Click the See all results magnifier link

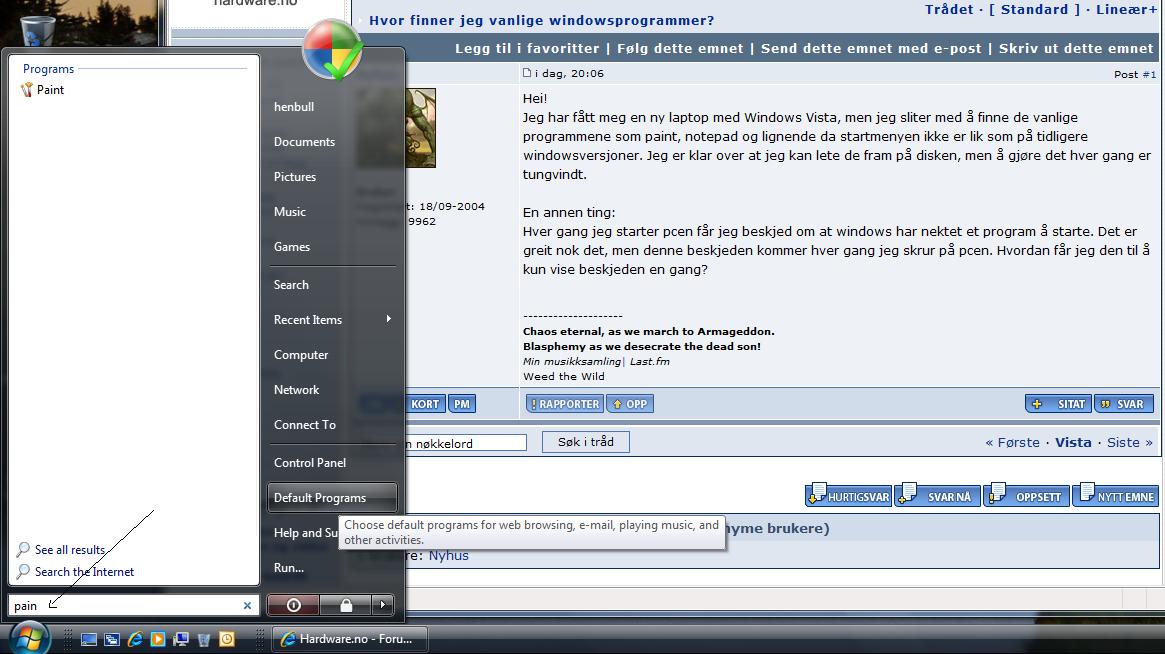coord(61,550)
